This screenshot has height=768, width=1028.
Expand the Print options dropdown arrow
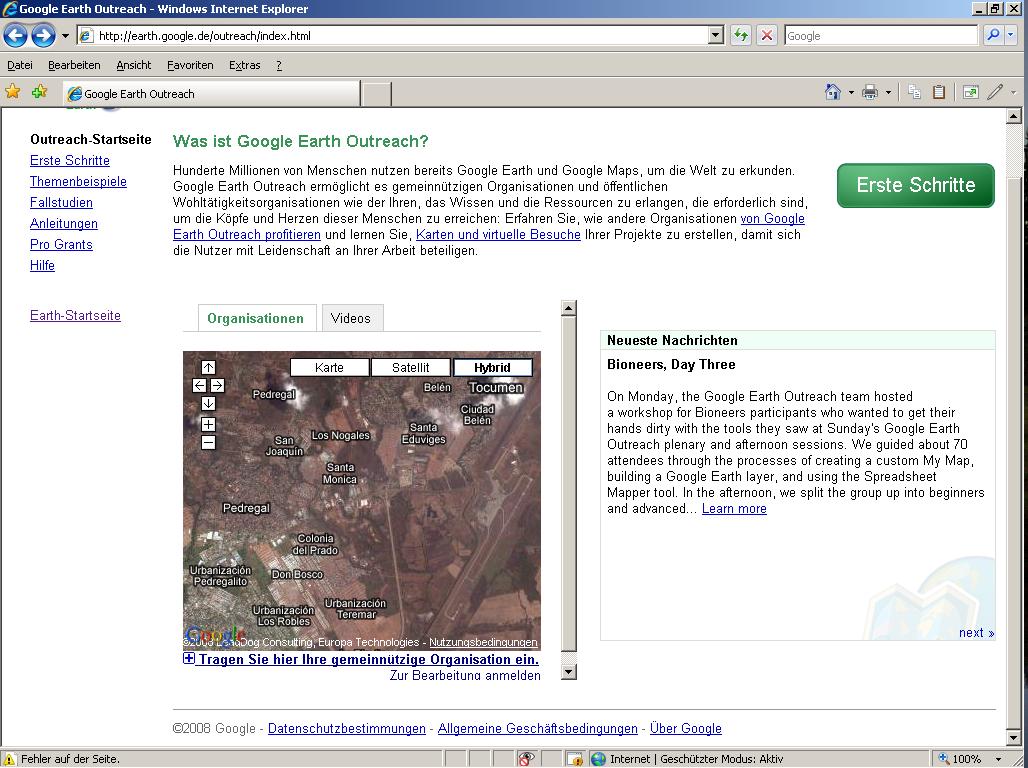point(888,92)
